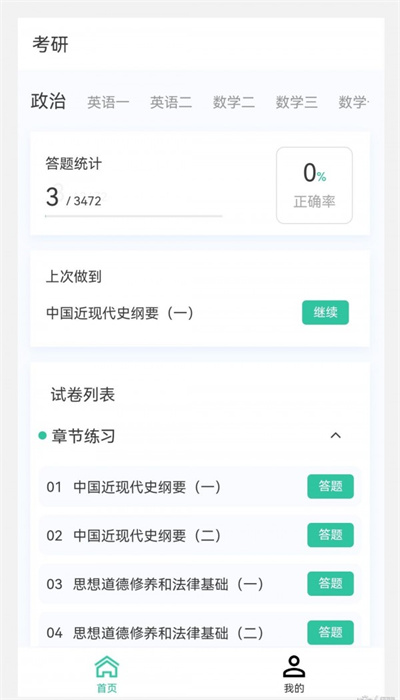Image resolution: width=400 pixels, height=700 pixels.
Task: Tap 答题 for 思想道德修养和法律基础（一）
Action: point(330,584)
